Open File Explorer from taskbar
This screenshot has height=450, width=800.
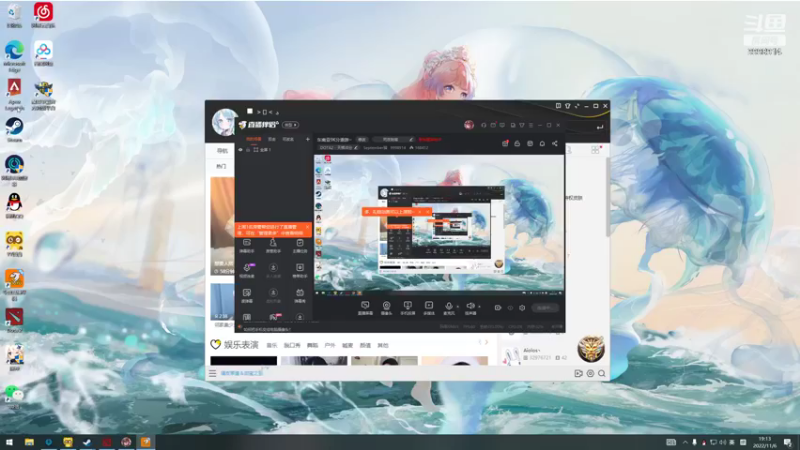29,442
